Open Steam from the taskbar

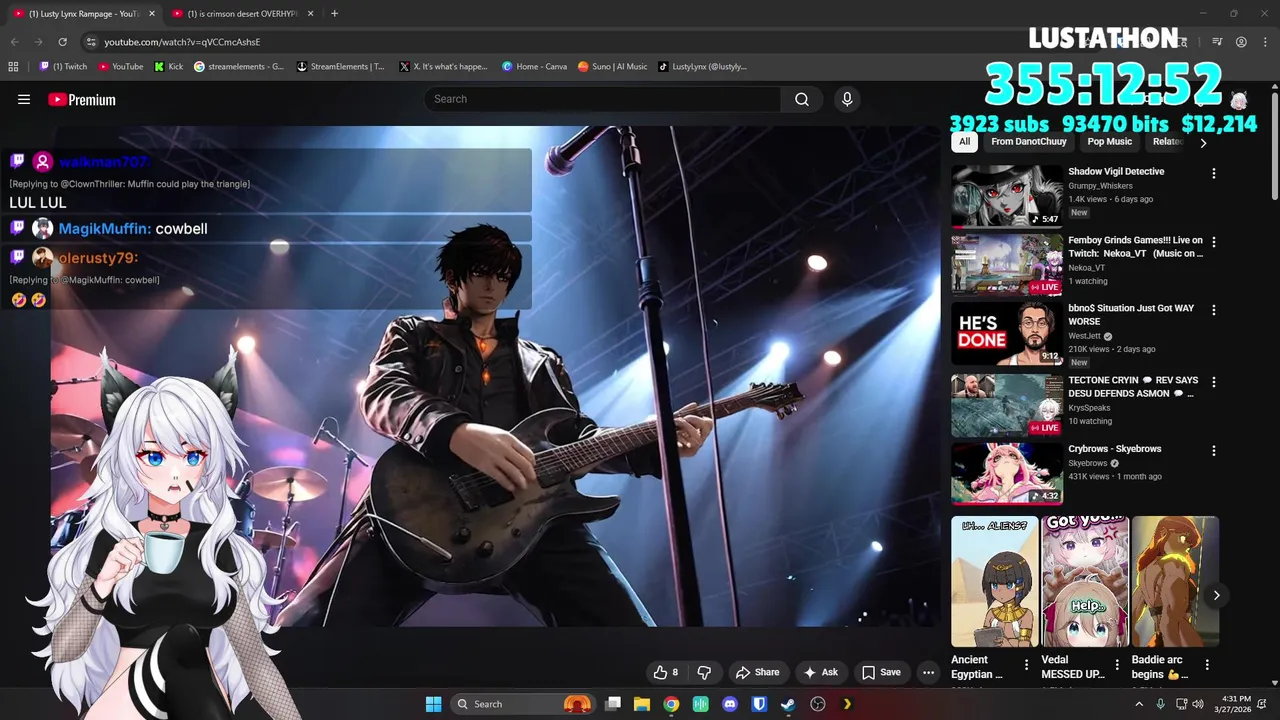(788, 704)
